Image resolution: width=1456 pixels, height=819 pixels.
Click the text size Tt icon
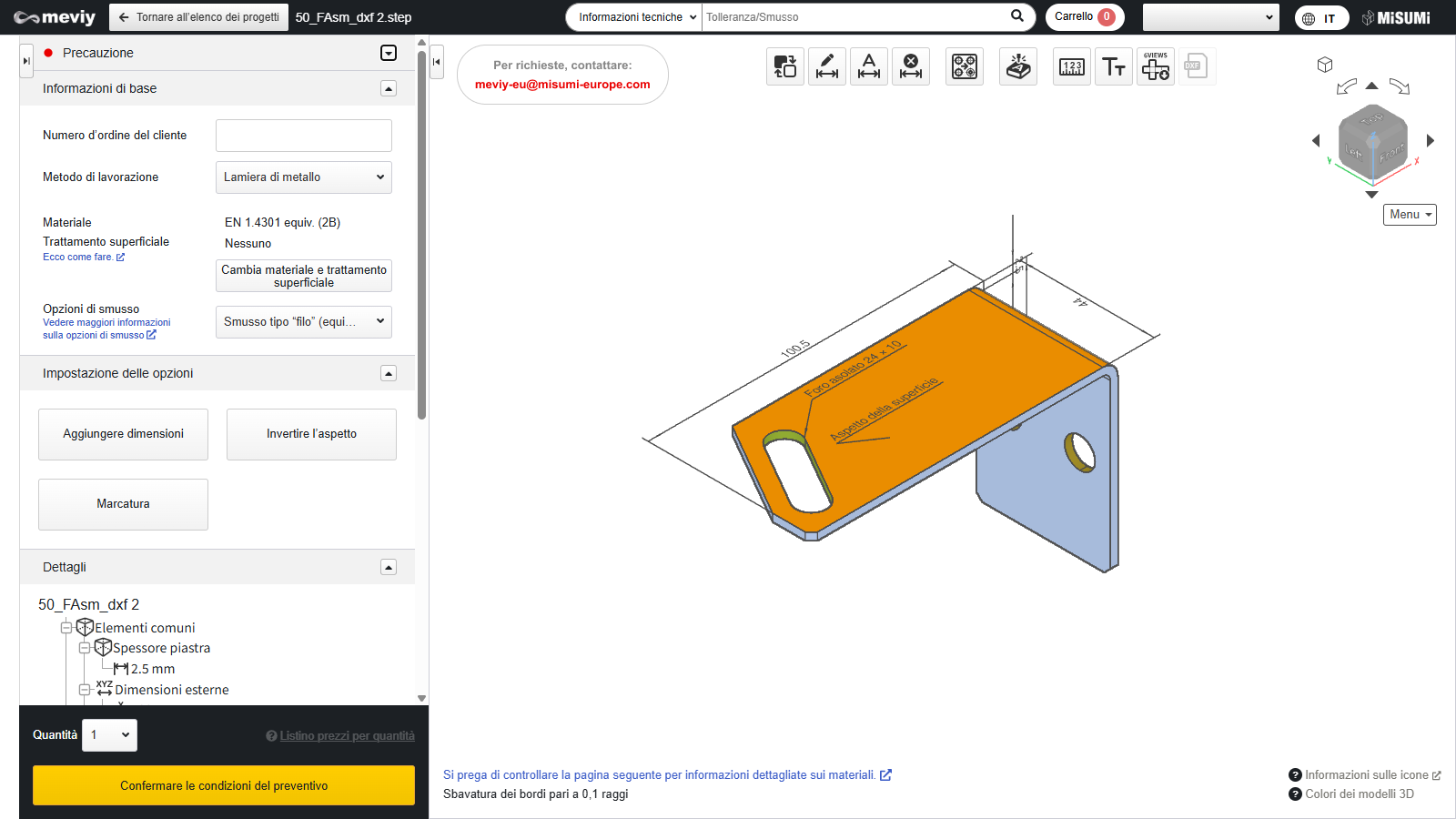[1114, 66]
